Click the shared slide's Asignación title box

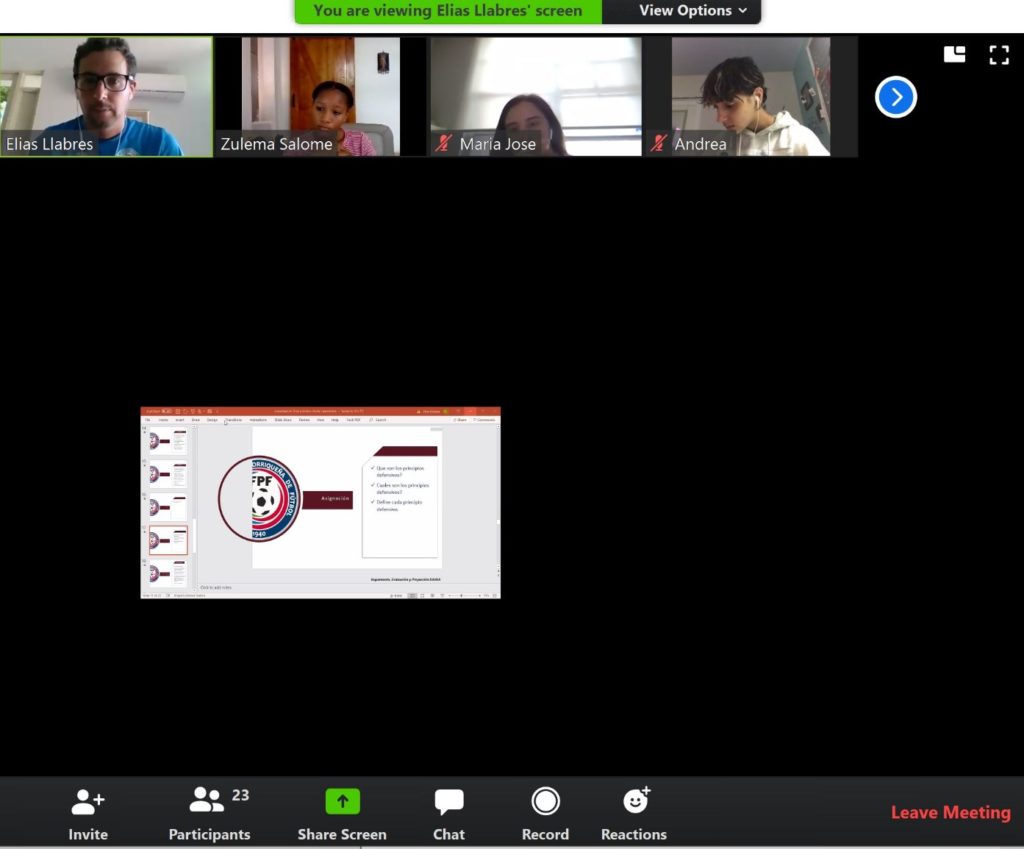(x=335, y=498)
